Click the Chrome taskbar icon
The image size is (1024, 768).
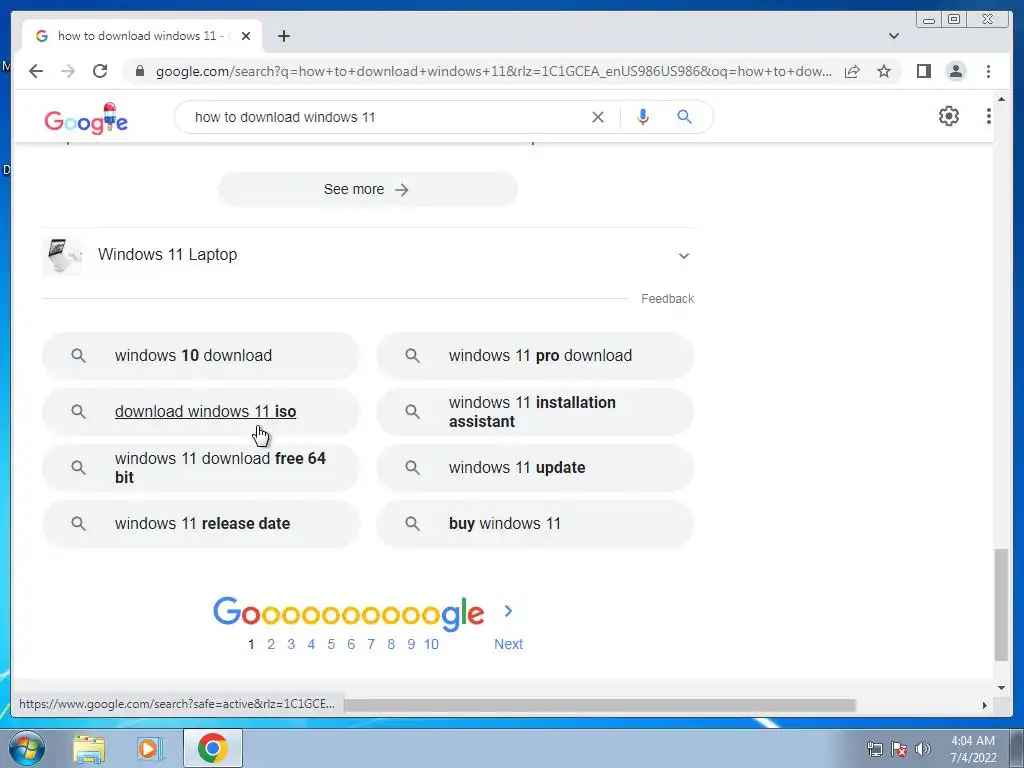213,748
